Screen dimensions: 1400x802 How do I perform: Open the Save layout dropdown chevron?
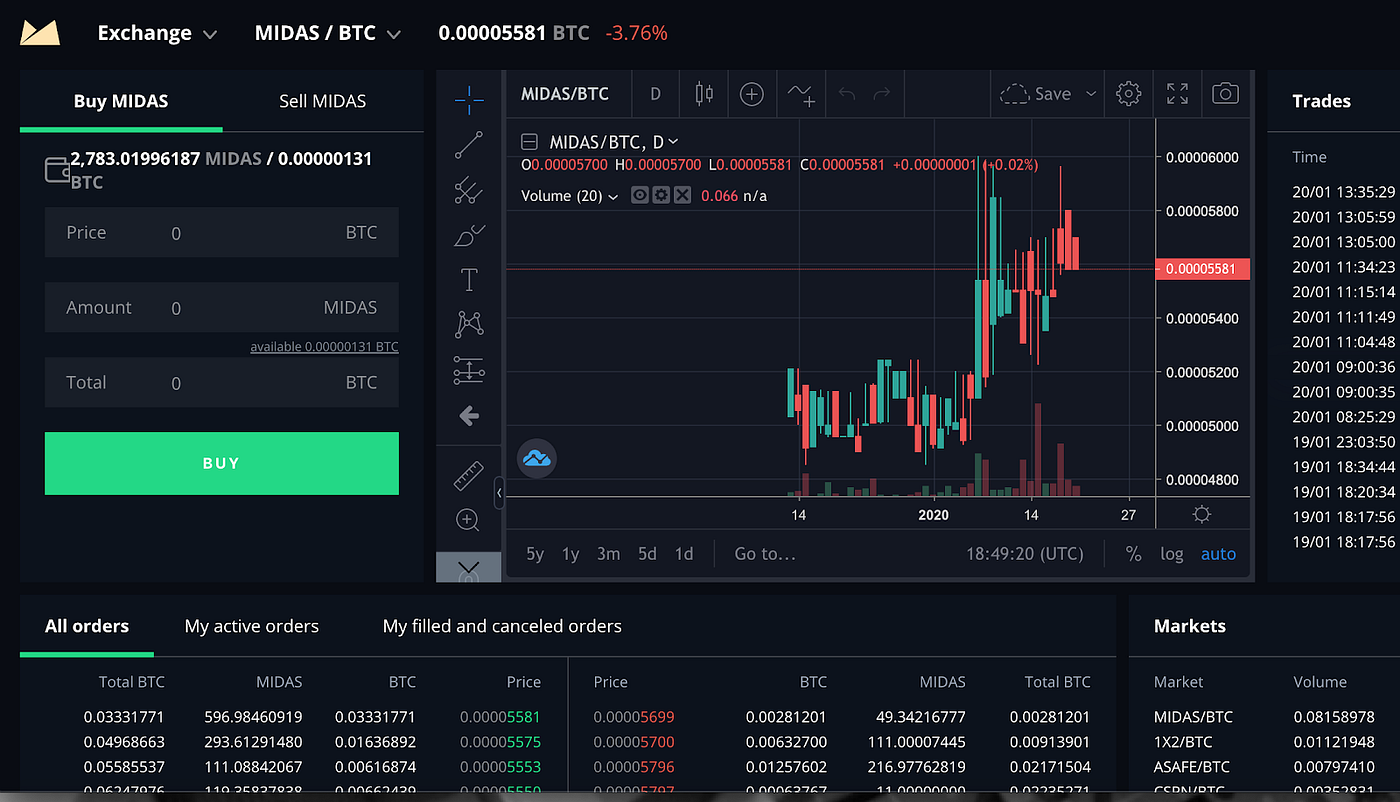(x=1091, y=93)
